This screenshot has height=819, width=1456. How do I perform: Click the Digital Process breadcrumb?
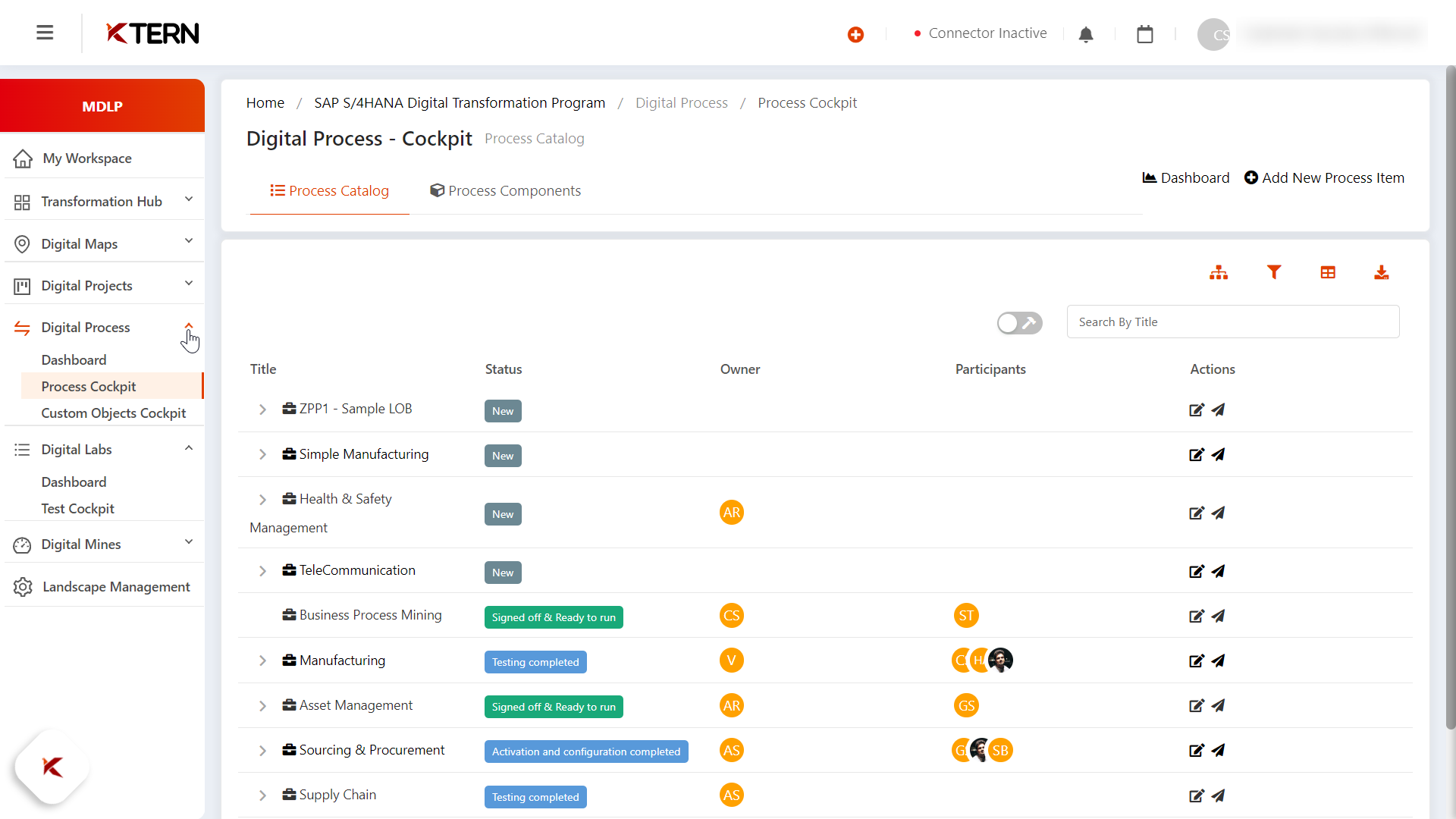681,103
